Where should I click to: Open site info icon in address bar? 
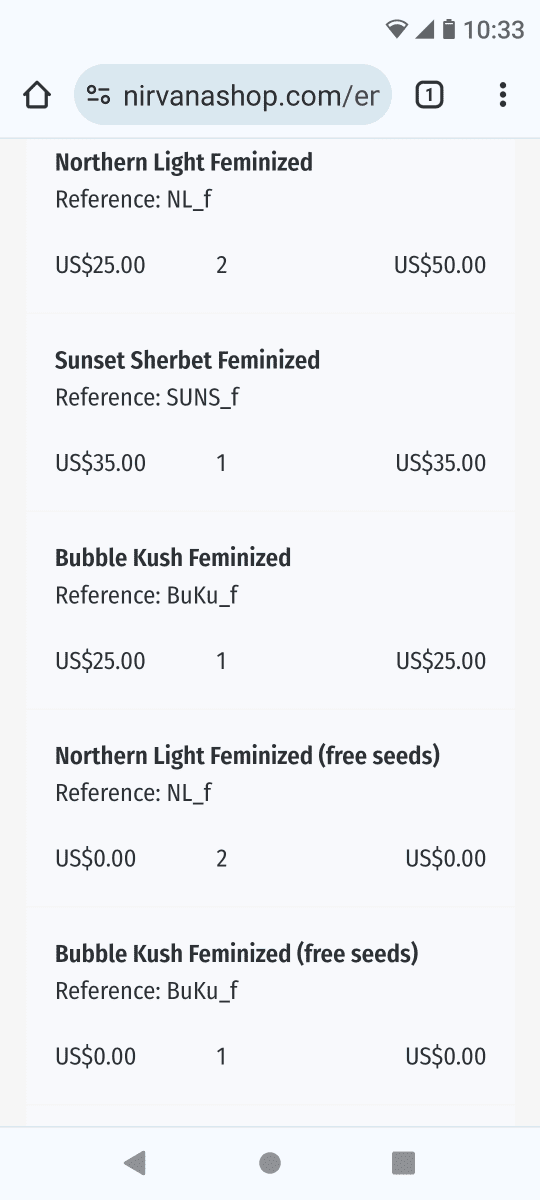pos(98,96)
